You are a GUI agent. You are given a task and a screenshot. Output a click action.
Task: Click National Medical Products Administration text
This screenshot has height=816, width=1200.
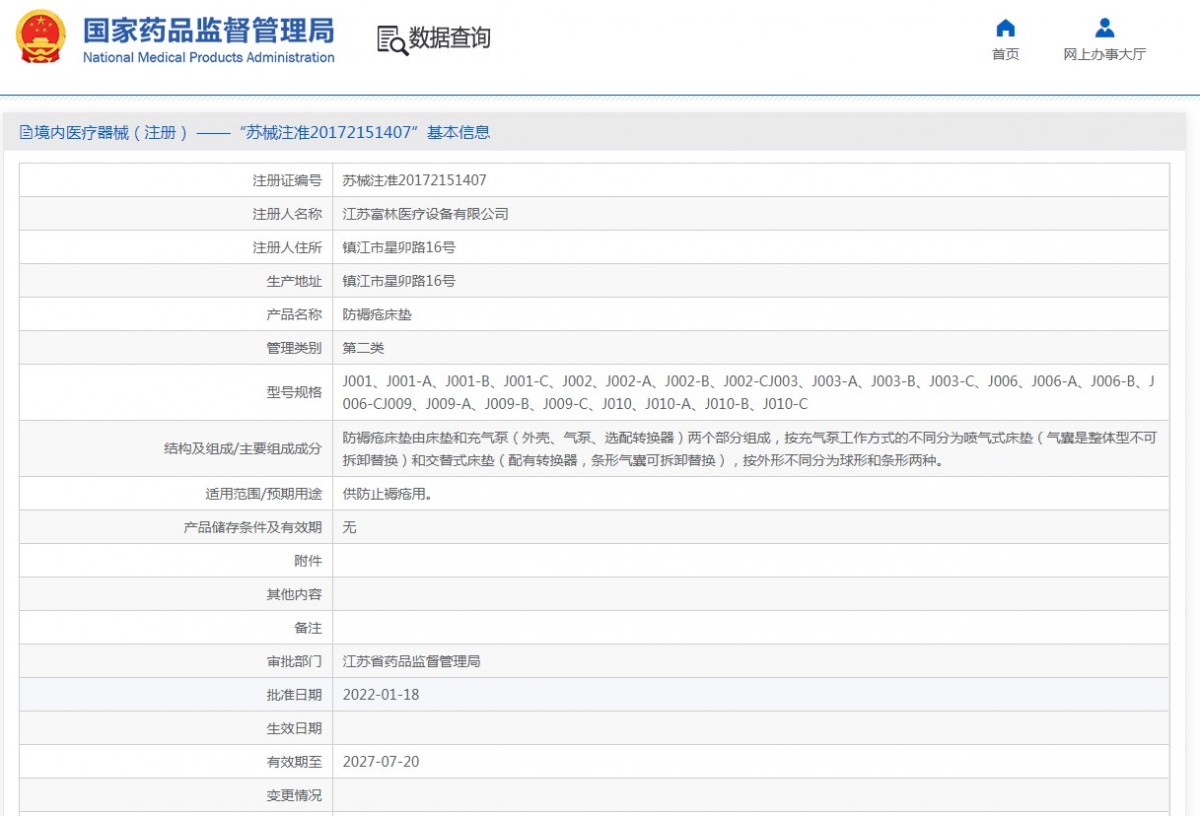[x=208, y=58]
